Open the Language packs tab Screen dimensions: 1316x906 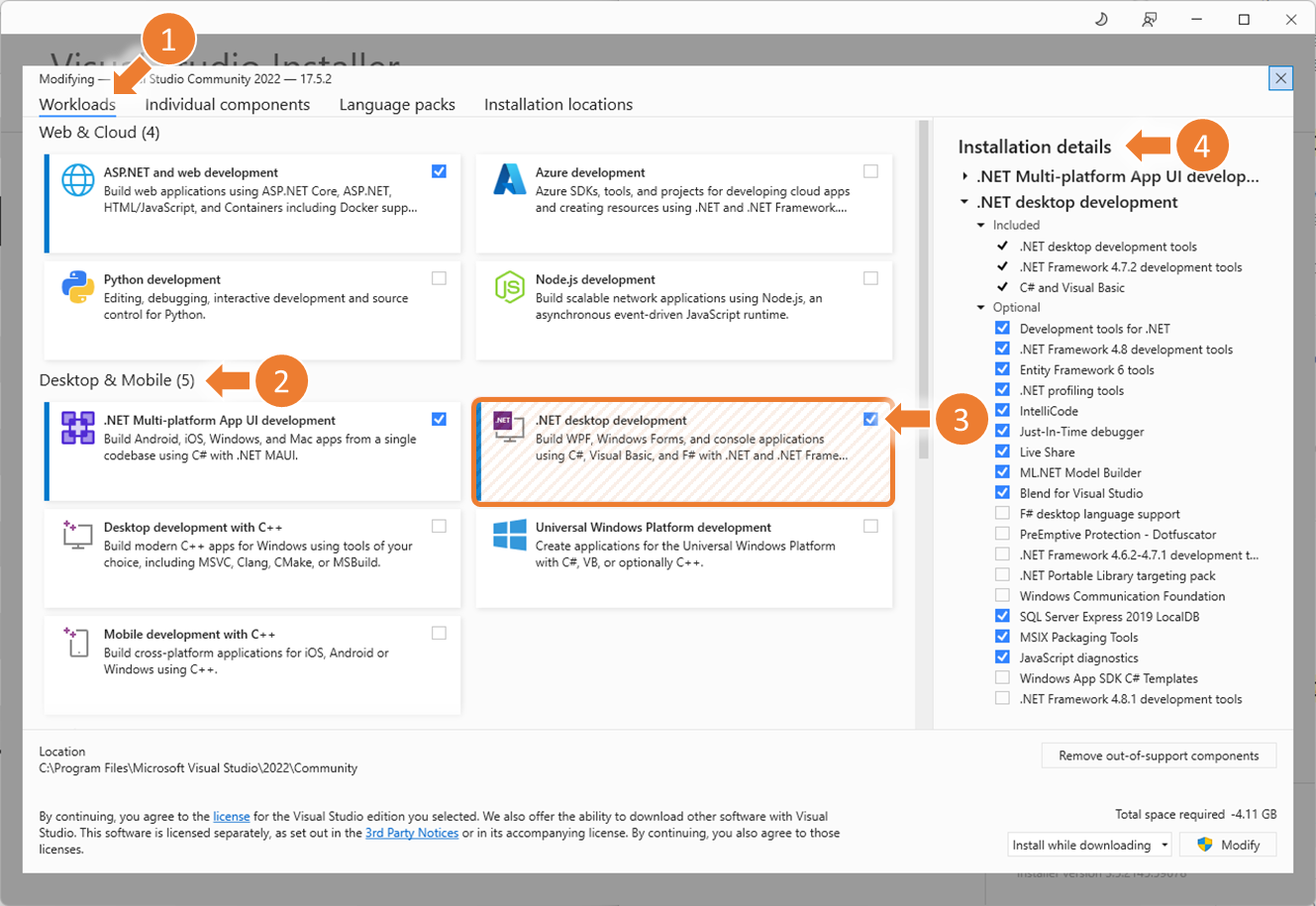click(x=397, y=104)
